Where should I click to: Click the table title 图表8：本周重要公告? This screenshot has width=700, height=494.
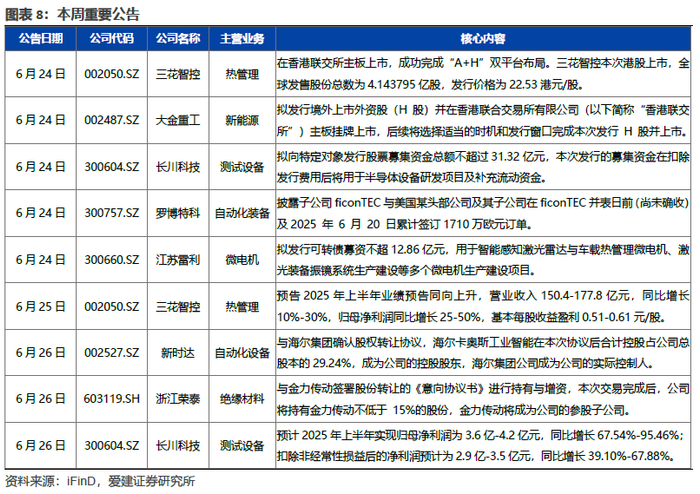click(x=72, y=14)
